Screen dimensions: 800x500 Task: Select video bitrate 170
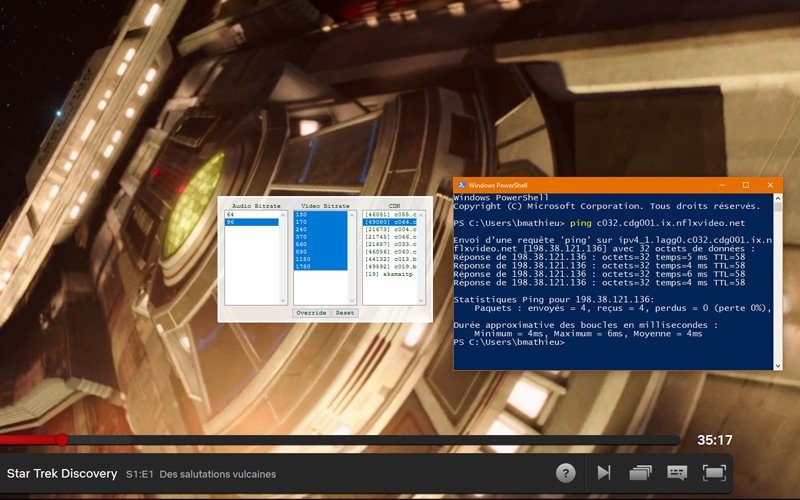tap(320, 222)
